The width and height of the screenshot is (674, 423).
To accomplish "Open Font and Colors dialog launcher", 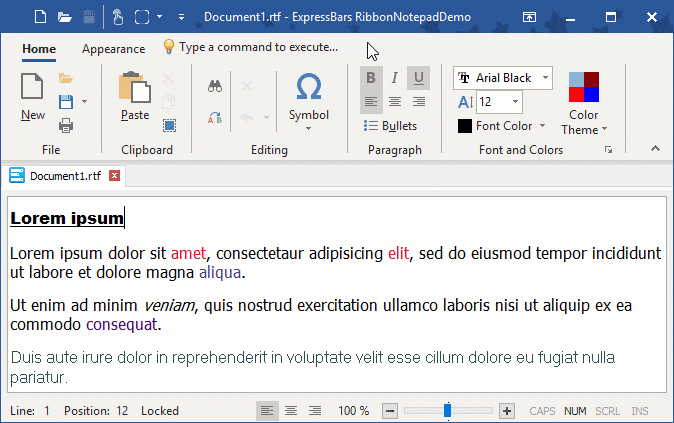I will pyautogui.click(x=608, y=150).
